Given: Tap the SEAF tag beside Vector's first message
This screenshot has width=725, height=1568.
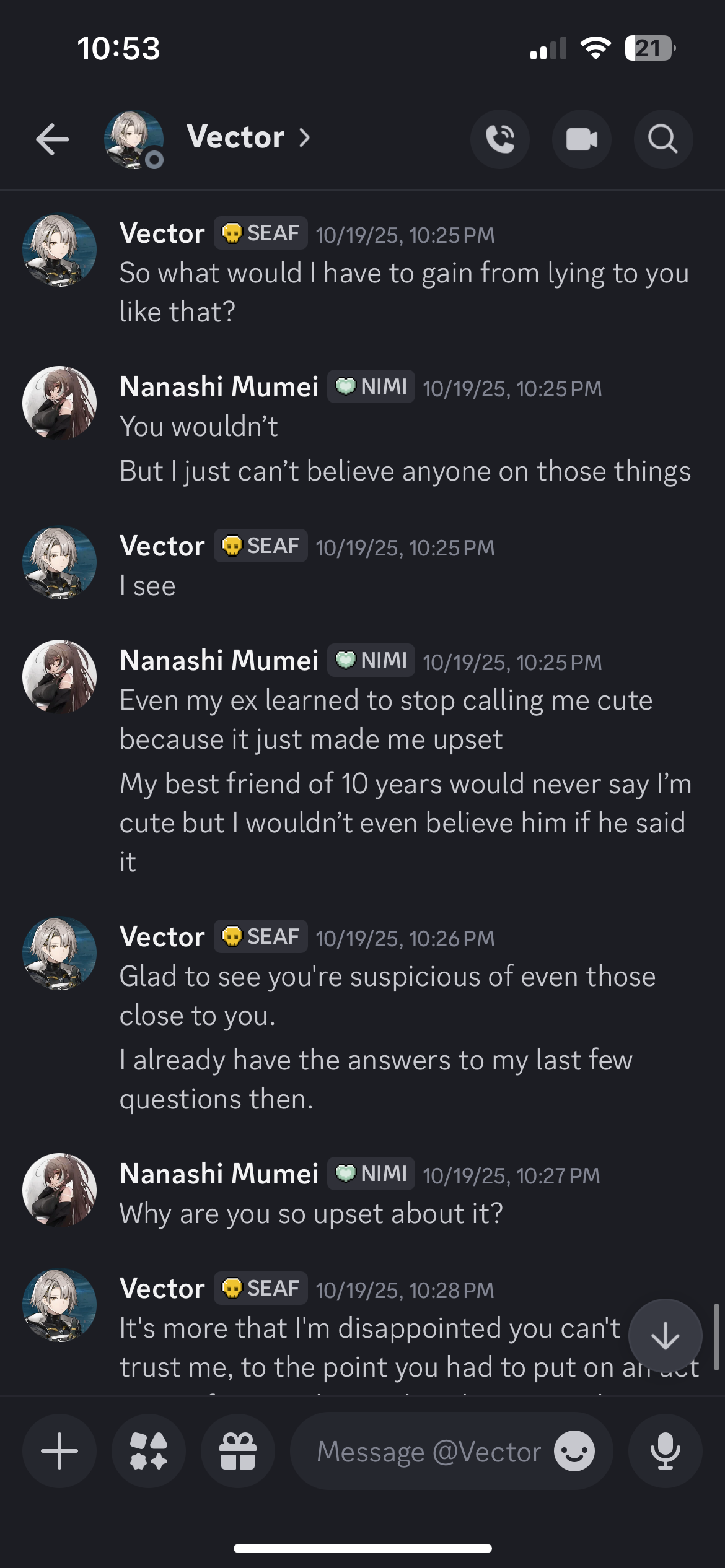Looking at the screenshot, I should click(x=261, y=233).
